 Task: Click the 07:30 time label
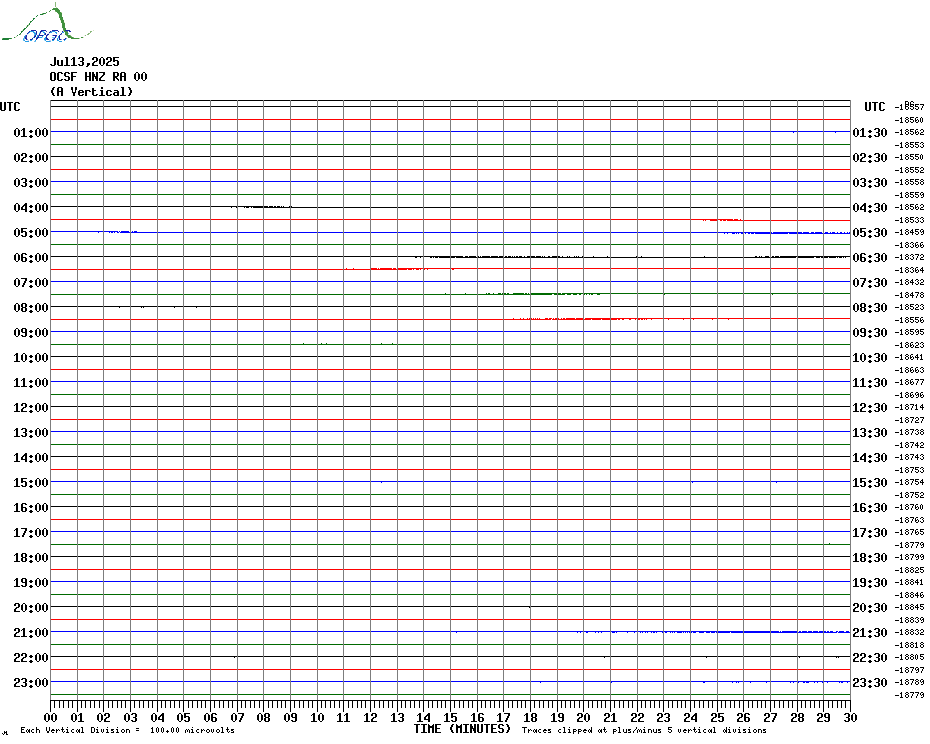tap(870, 282)
